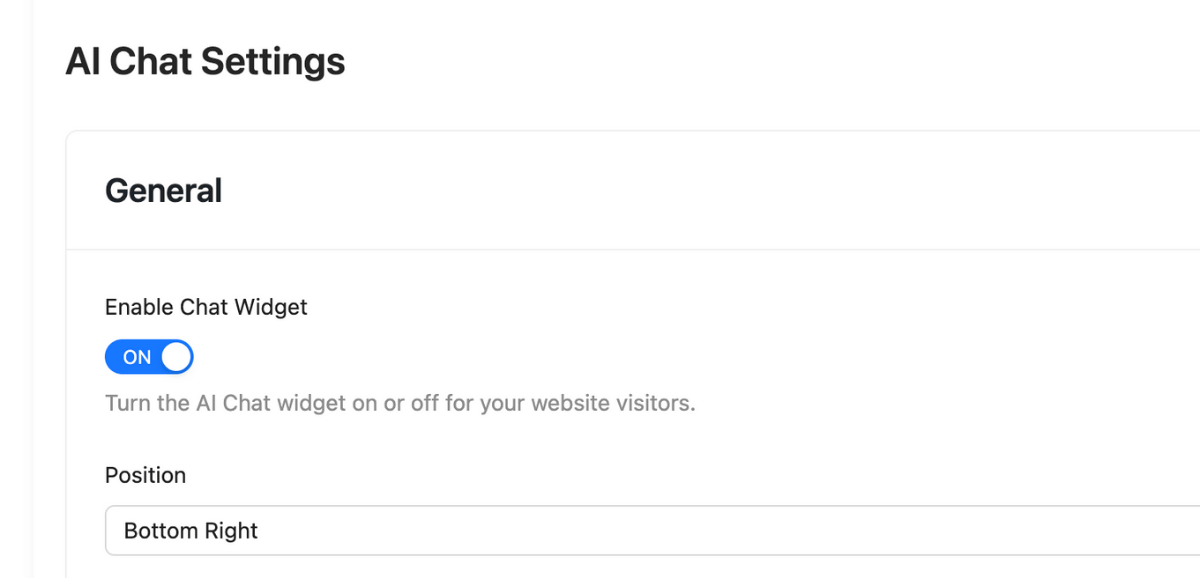
Task: Select the Bottom Right value in Position field
Action: tap(191, 530)
